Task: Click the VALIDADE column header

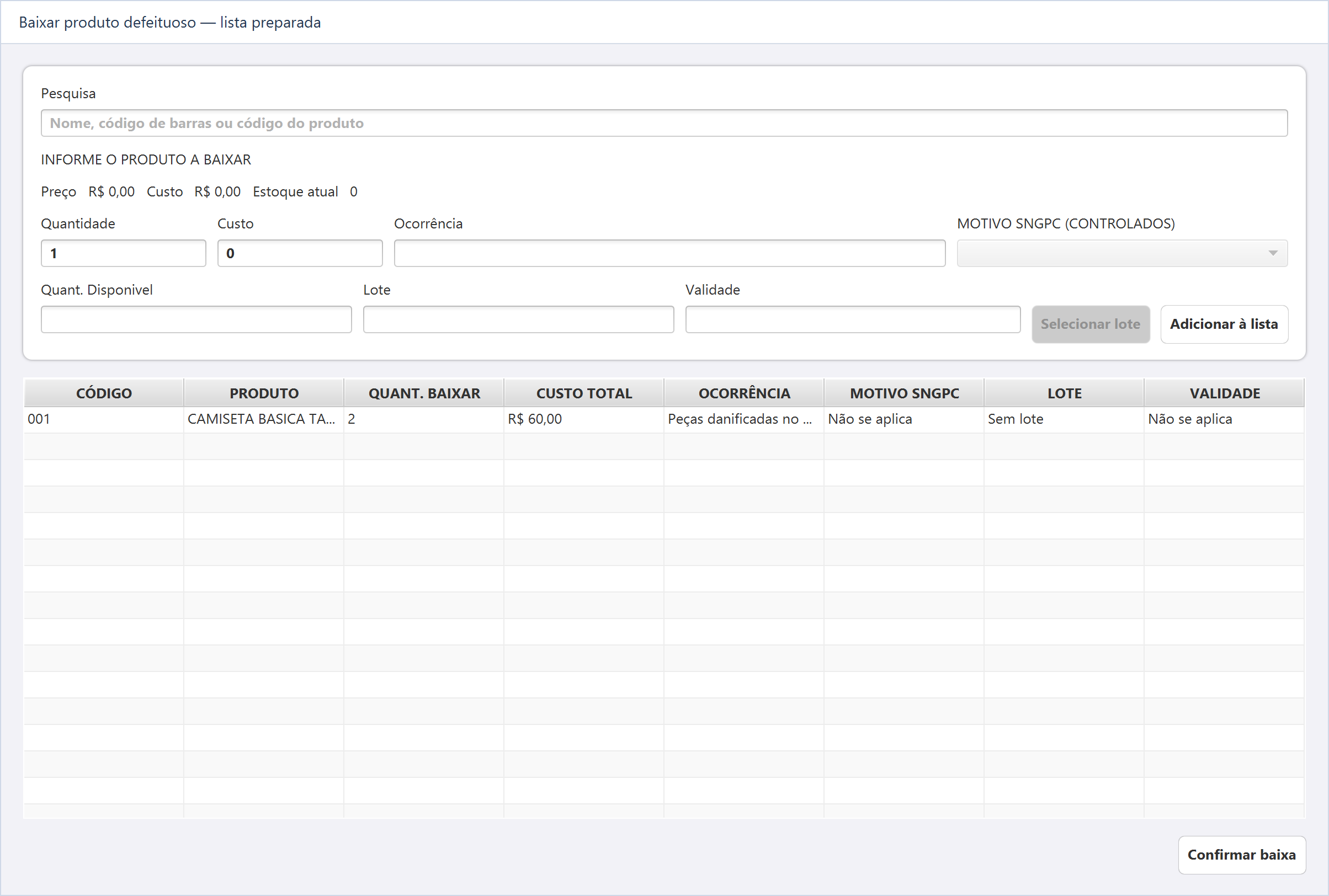Action: [1224, 393]
